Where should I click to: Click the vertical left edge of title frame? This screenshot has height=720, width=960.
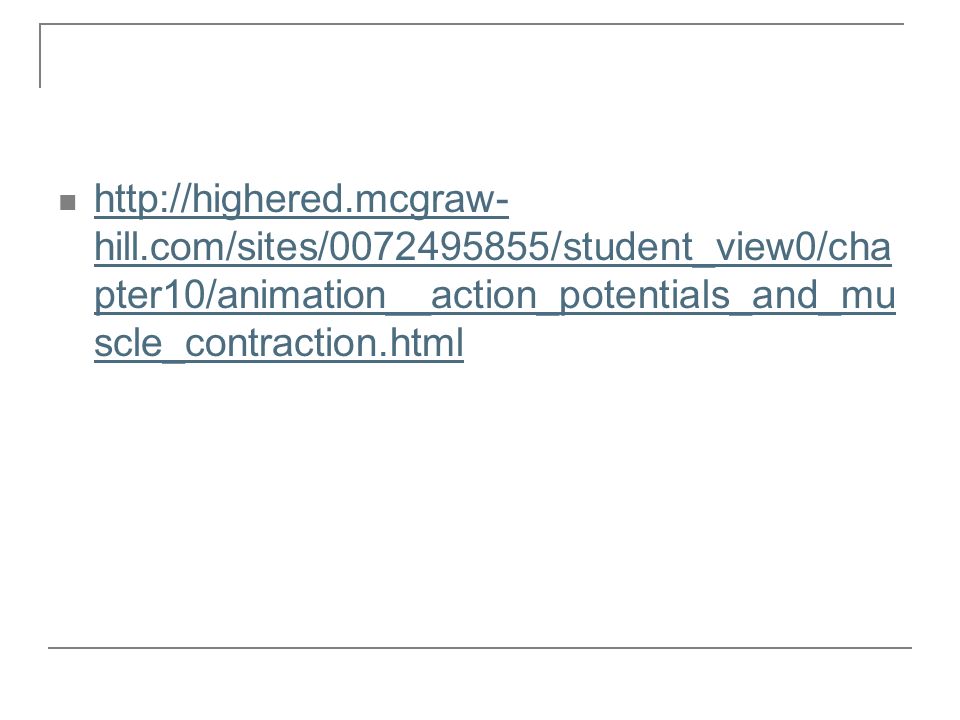pos(40,56)
